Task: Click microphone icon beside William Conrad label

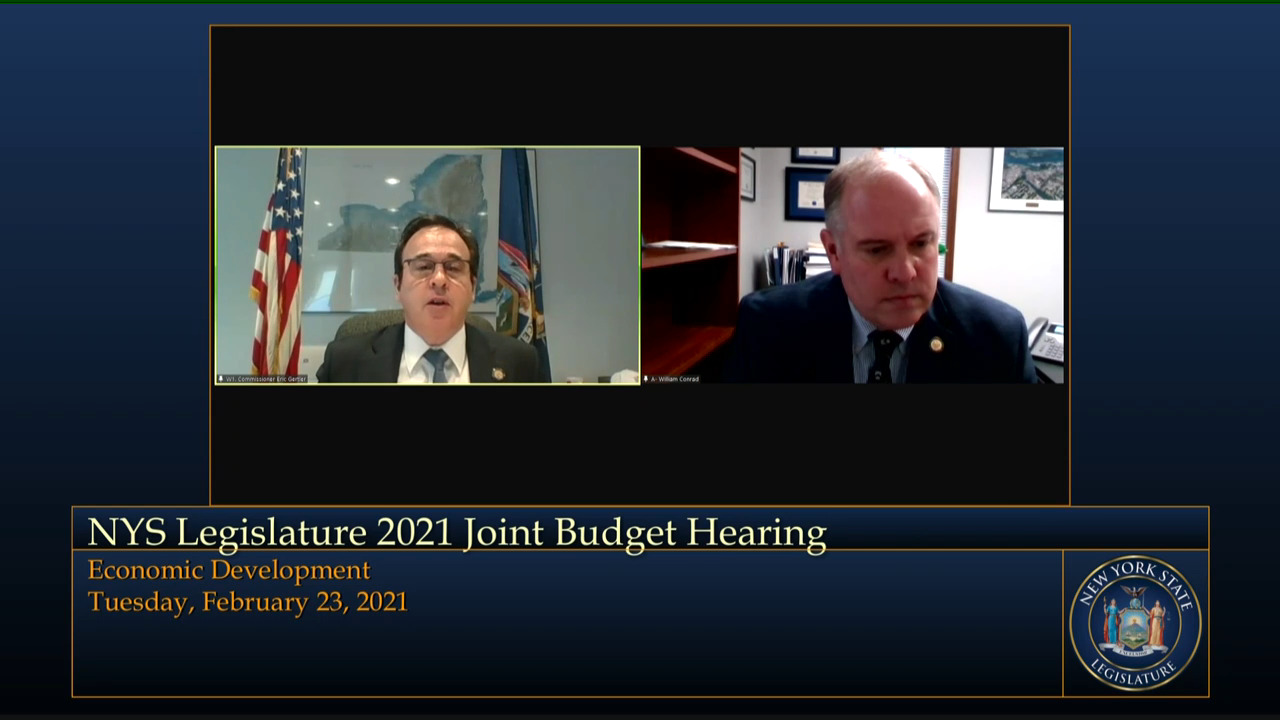Action: point(647,379)
